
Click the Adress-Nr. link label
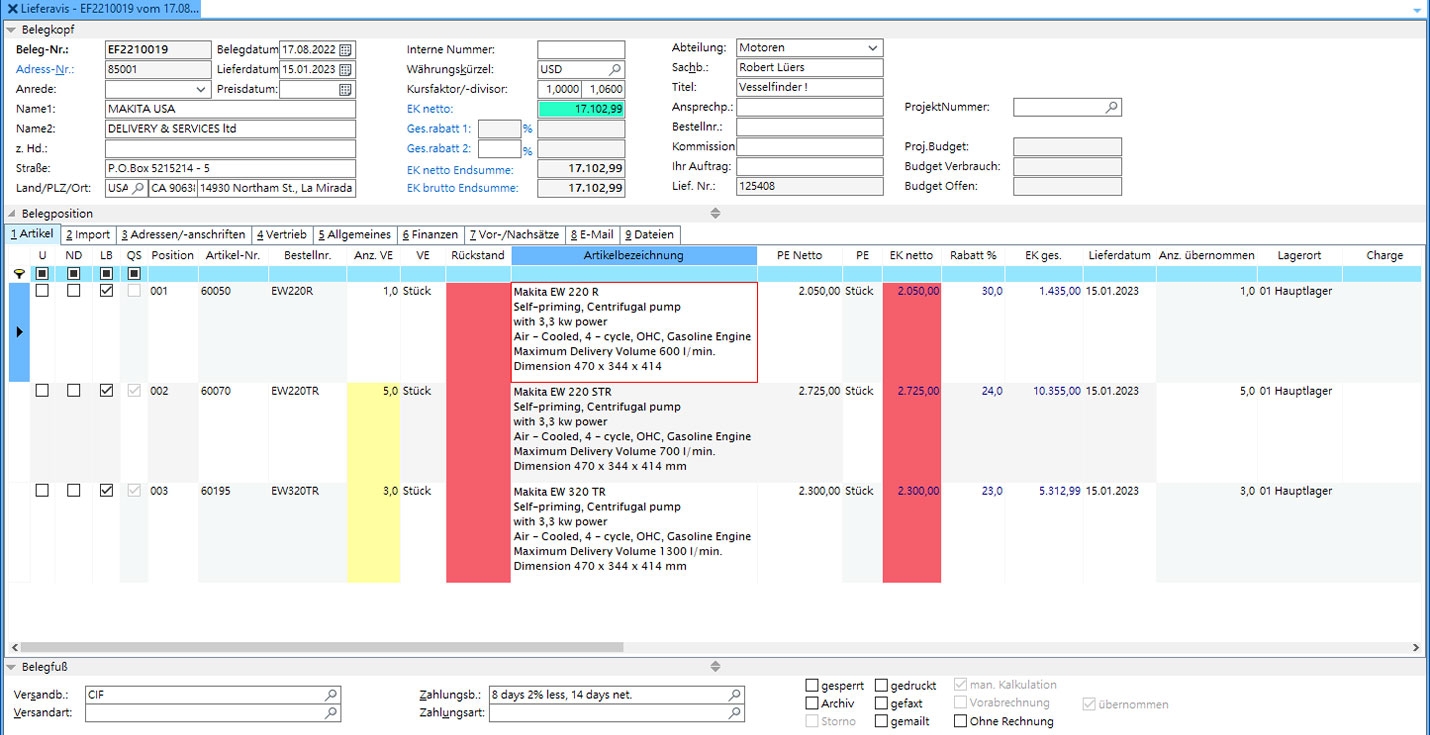pos(45,70)
